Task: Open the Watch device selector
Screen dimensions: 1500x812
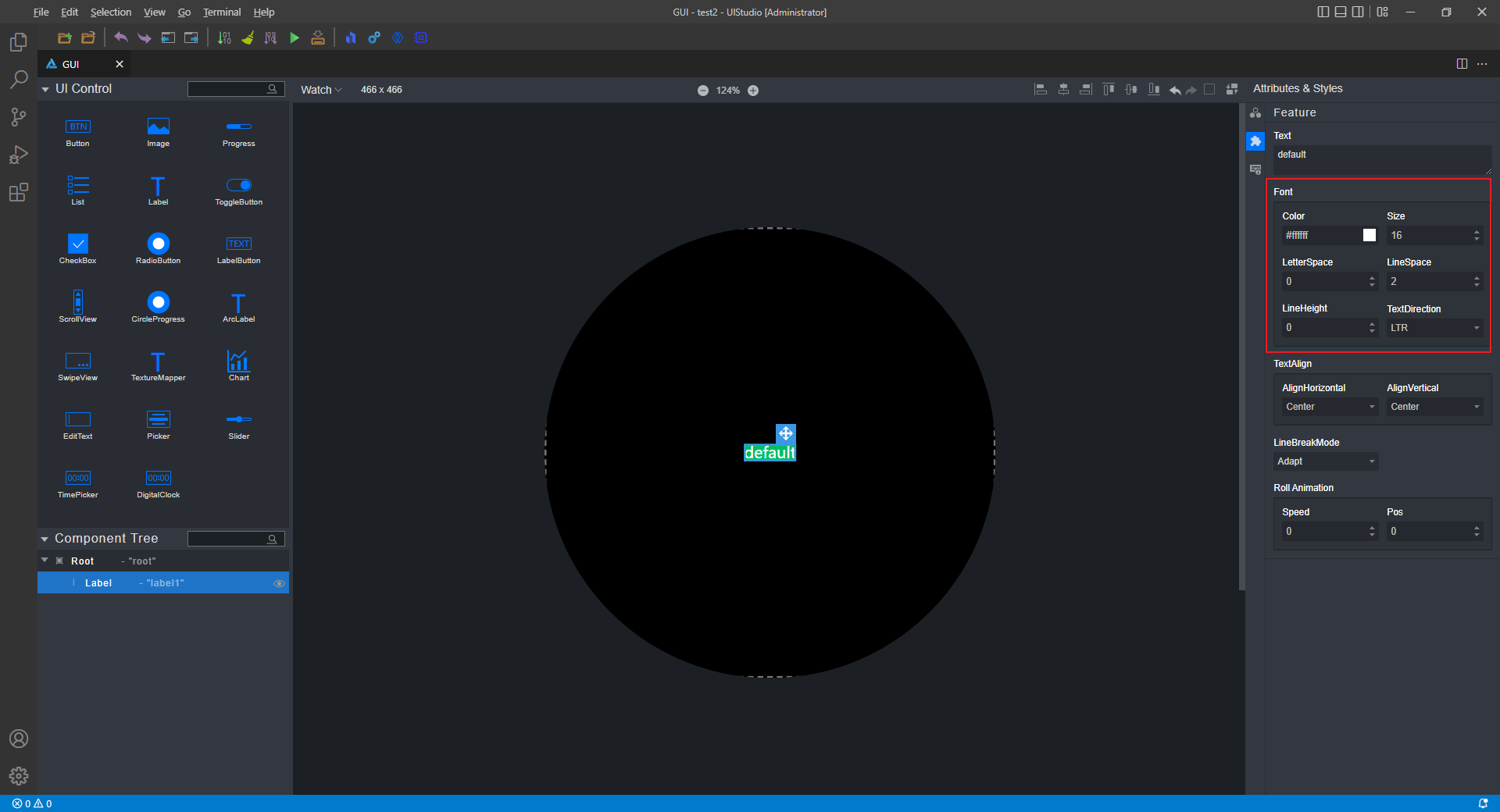Action: [321, 90]
